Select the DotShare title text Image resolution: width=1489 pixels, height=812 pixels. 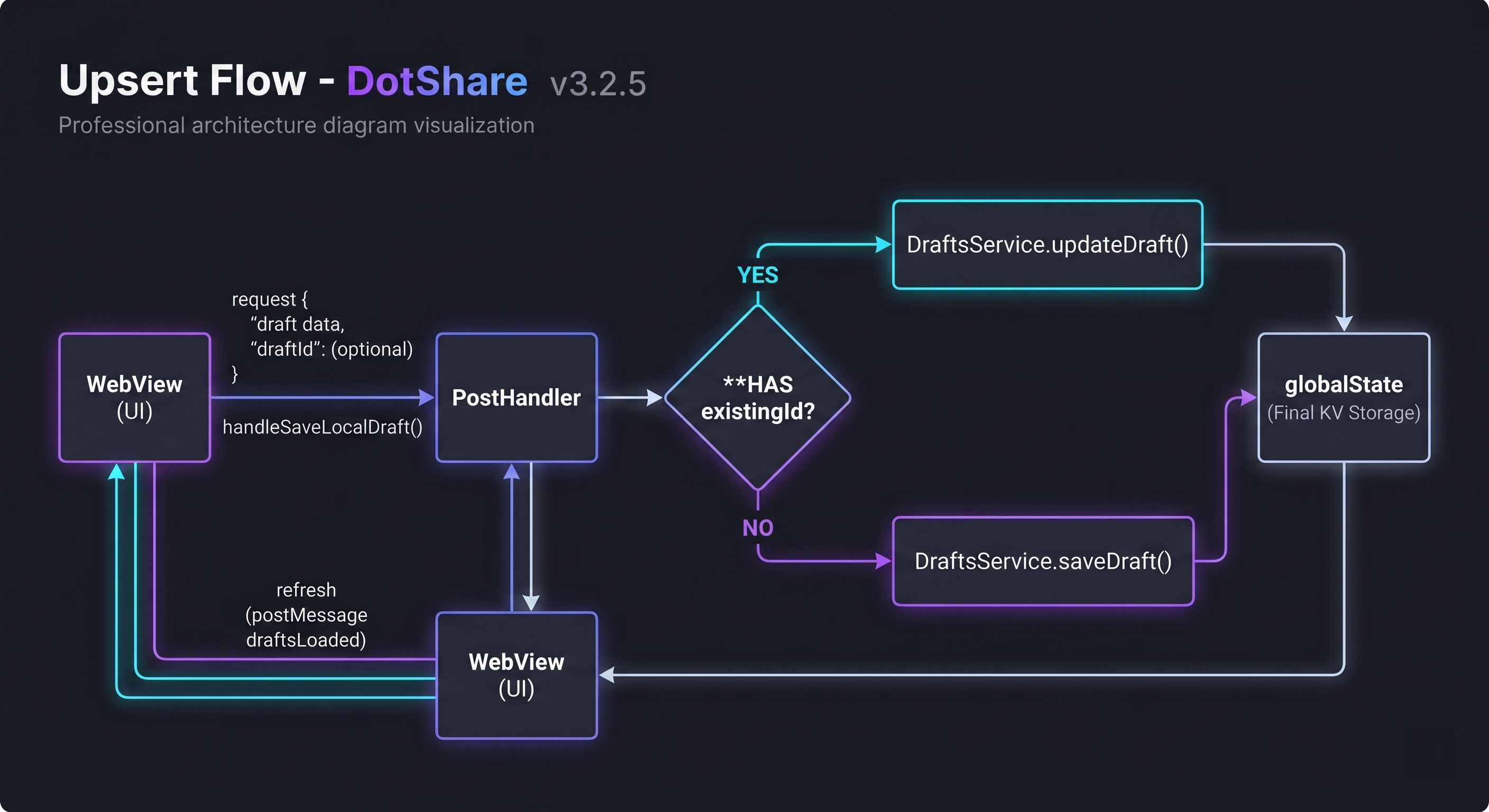tap(437, 81)
